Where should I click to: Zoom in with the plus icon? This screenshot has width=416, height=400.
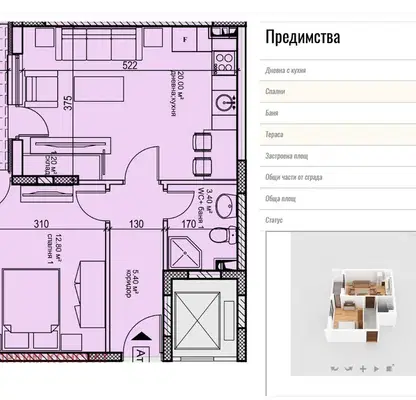pyautogui.click(x=363, y=369)
